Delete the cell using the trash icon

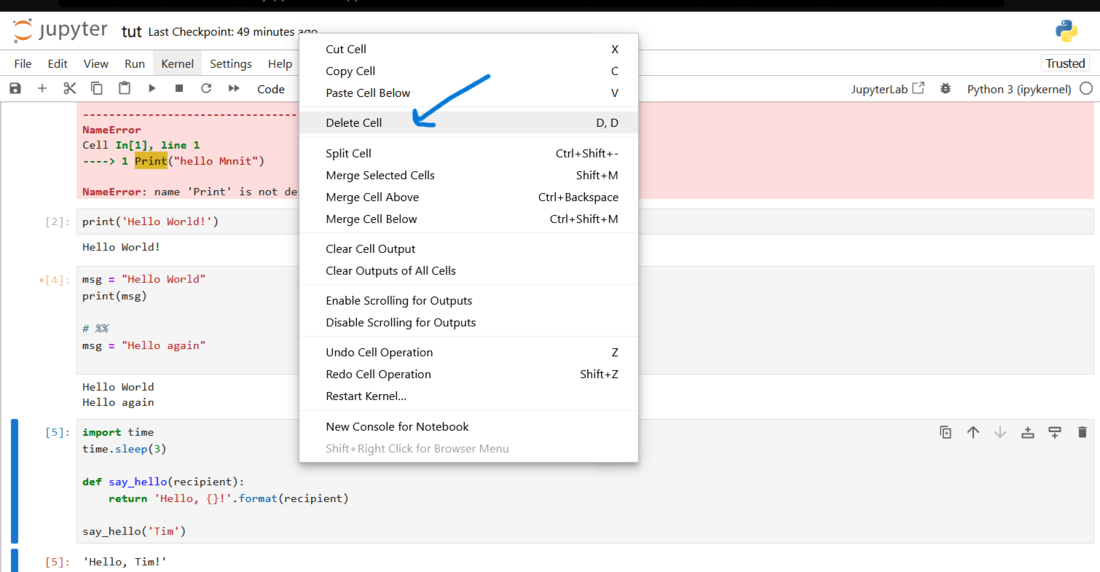coord(1082,433)
